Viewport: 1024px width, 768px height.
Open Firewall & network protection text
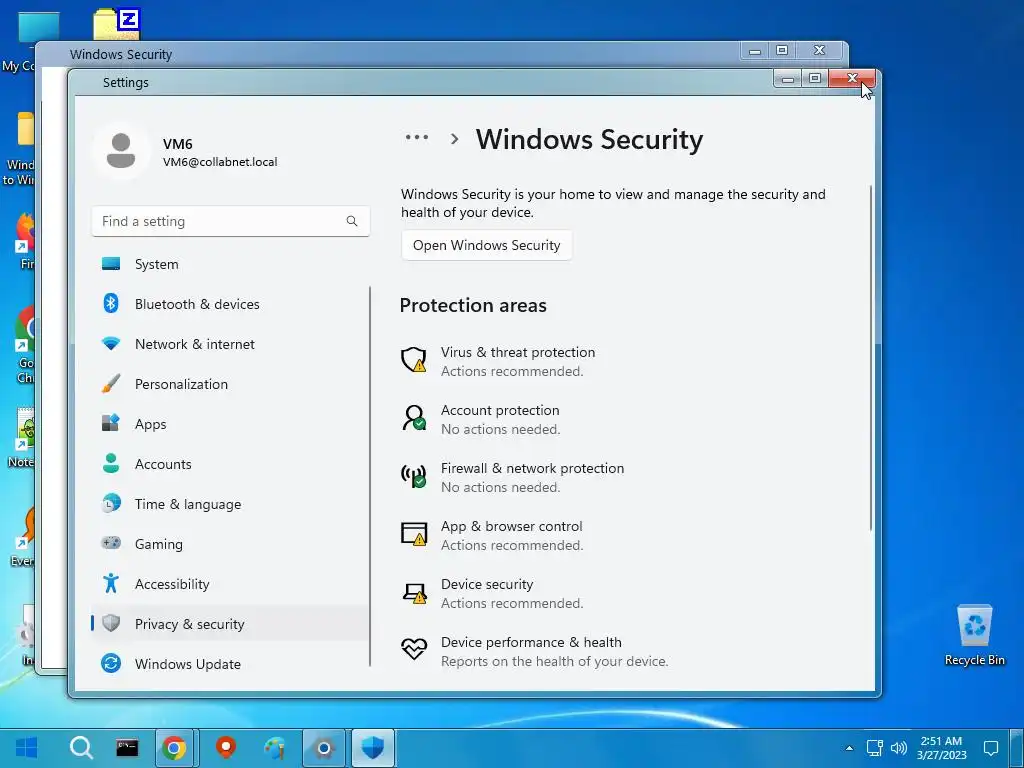click(x=532, y=468)
